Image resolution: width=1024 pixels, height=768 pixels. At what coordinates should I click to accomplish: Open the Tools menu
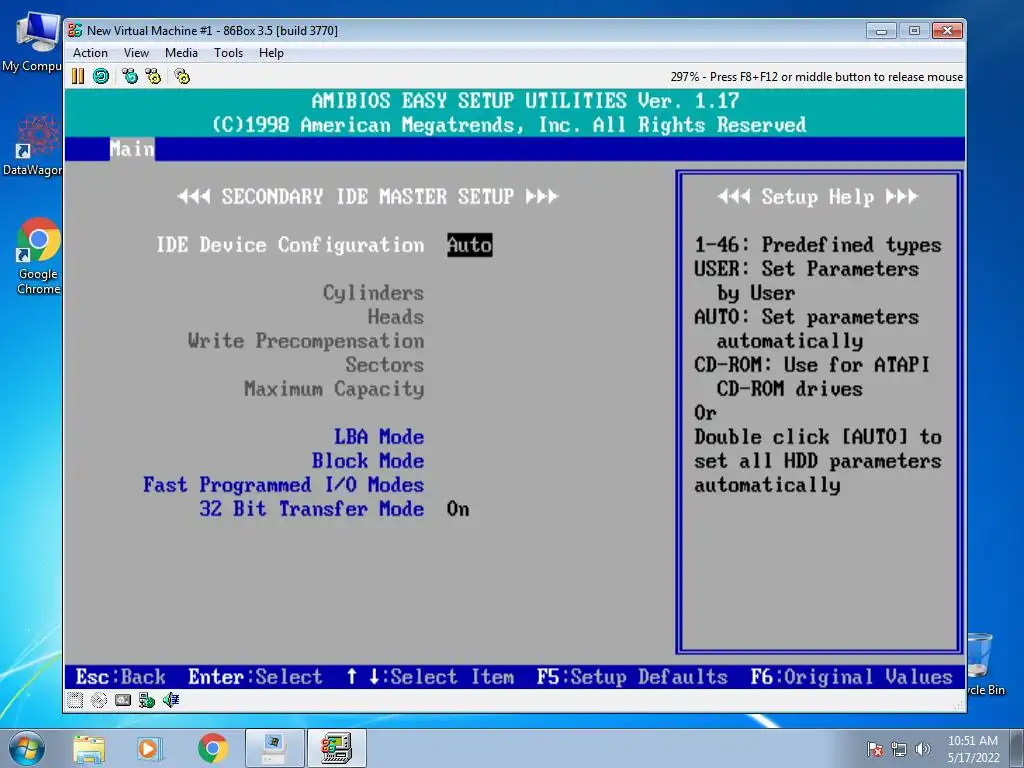(x=229, y=53)
